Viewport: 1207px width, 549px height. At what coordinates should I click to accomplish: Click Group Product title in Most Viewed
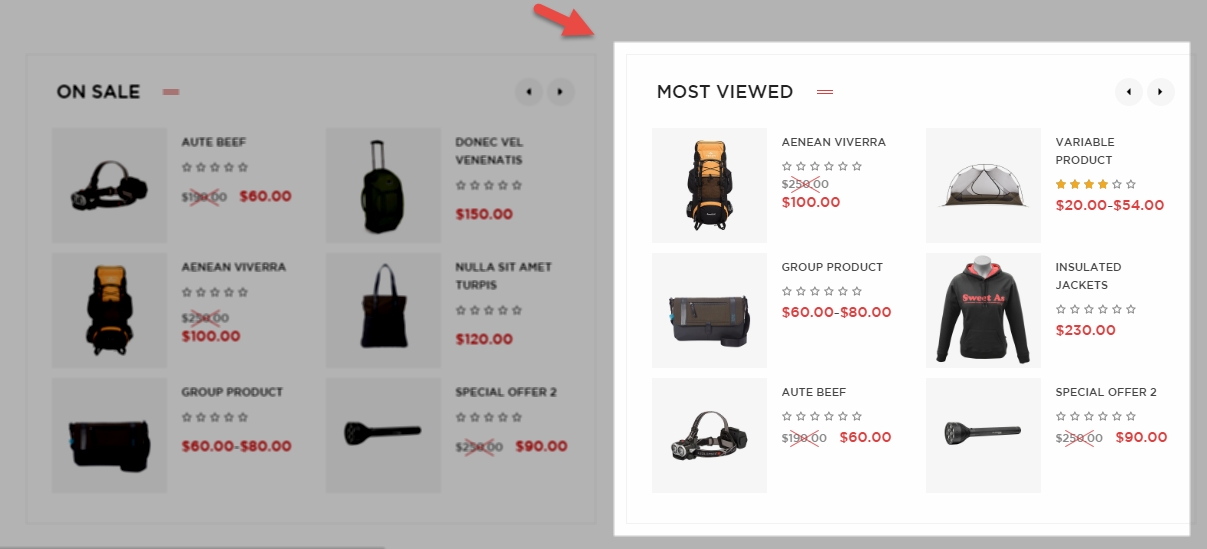832,267
